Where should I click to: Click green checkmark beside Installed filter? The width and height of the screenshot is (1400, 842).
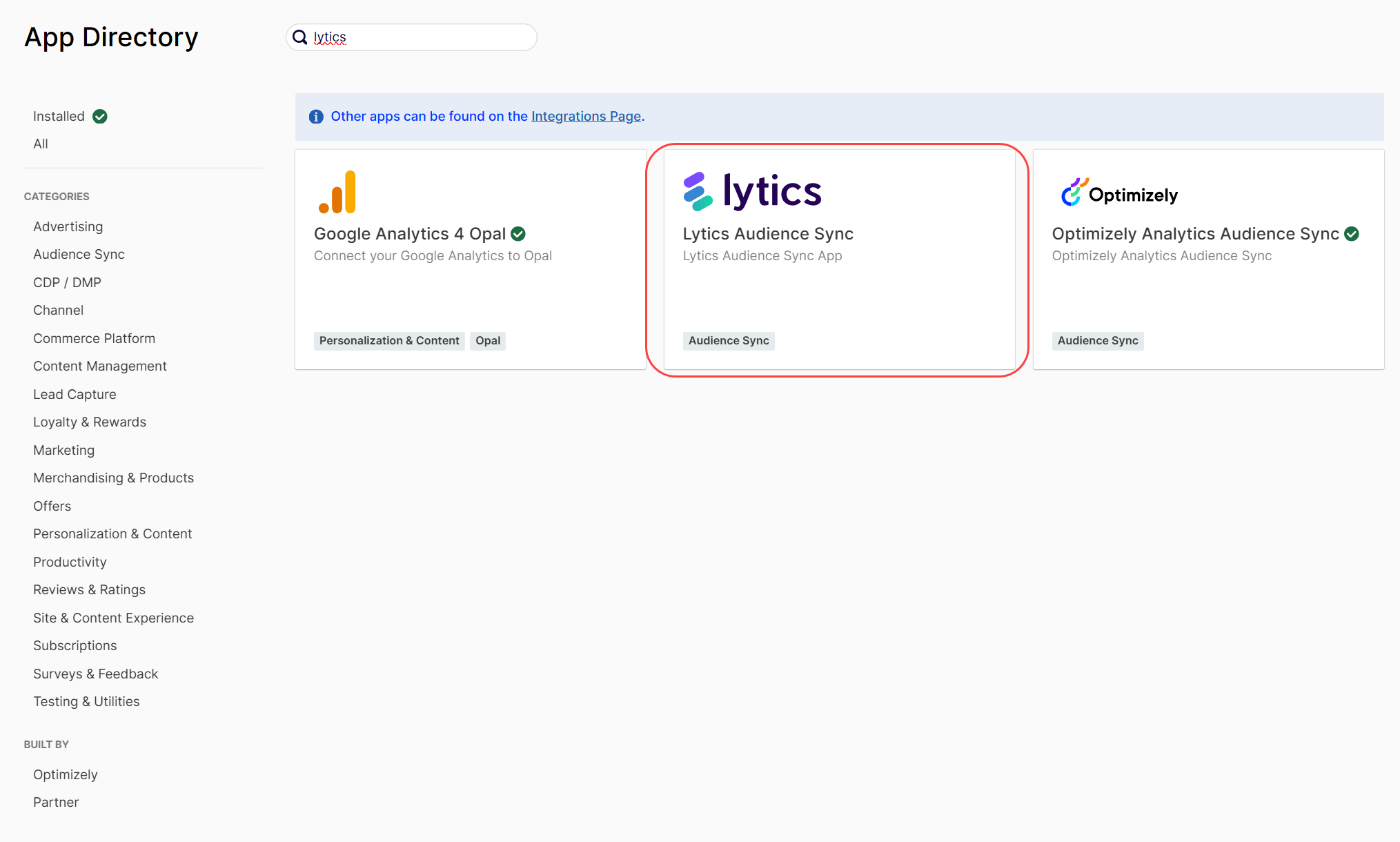pyautogui.click(x=100, y=117)
